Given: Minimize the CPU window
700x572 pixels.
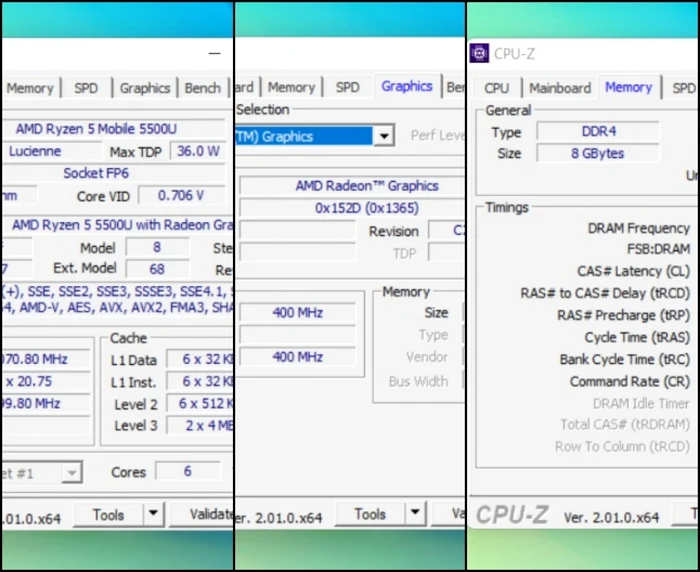Looking at the screenshot, I should click(x=215, y=53).
